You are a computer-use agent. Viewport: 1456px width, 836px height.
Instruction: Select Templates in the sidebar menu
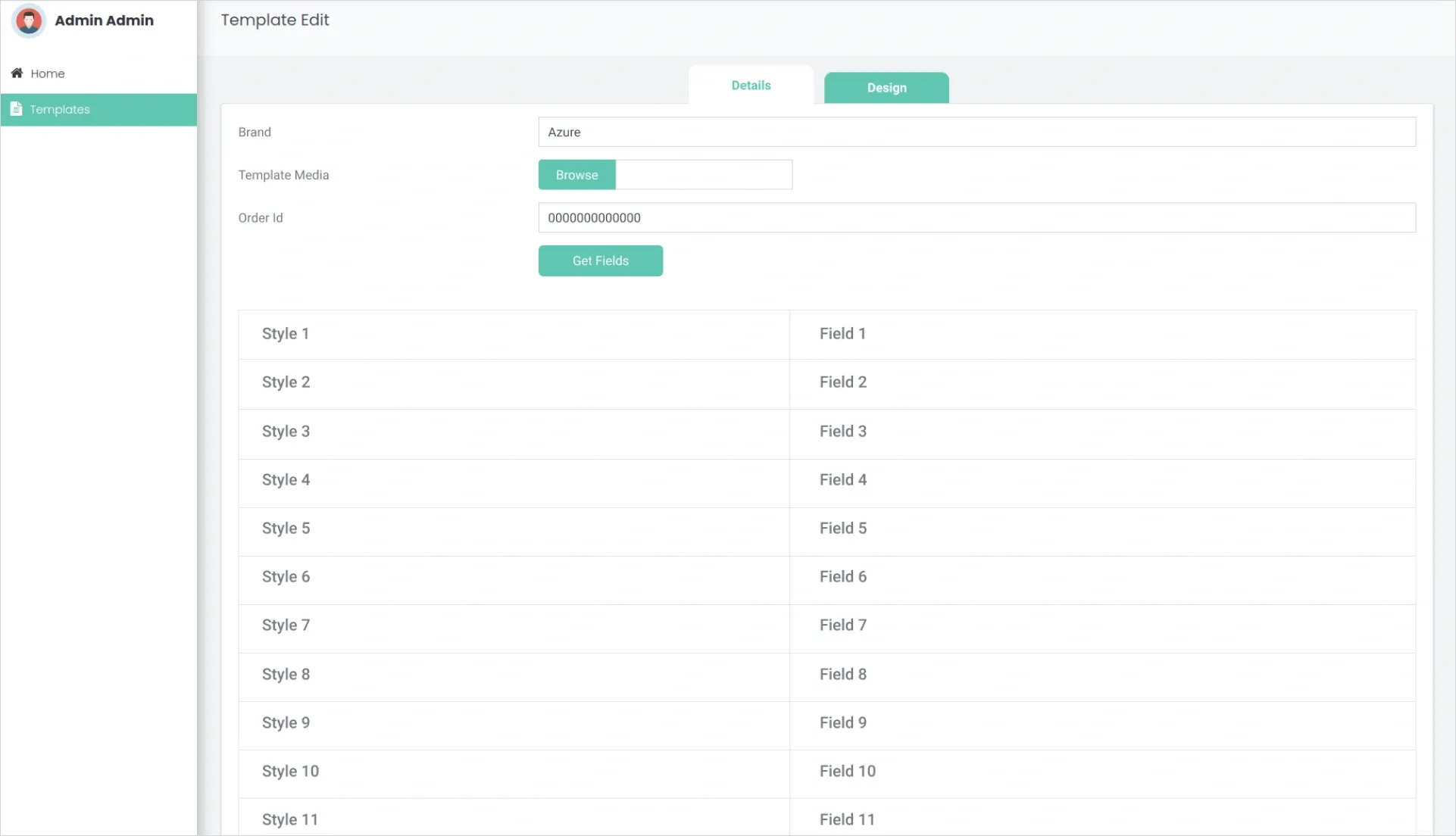[58, 109]
